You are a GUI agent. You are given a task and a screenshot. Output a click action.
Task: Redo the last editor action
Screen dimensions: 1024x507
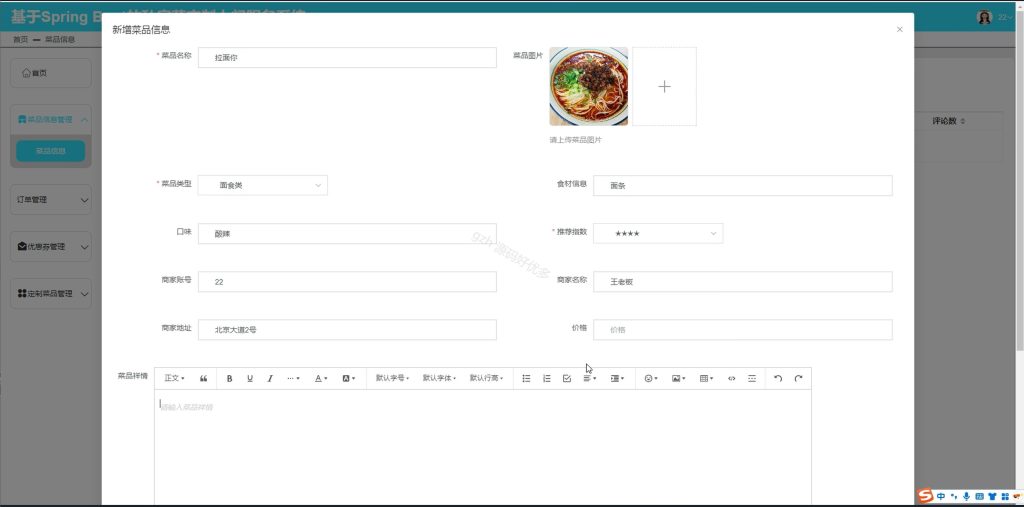pos(798,378)
